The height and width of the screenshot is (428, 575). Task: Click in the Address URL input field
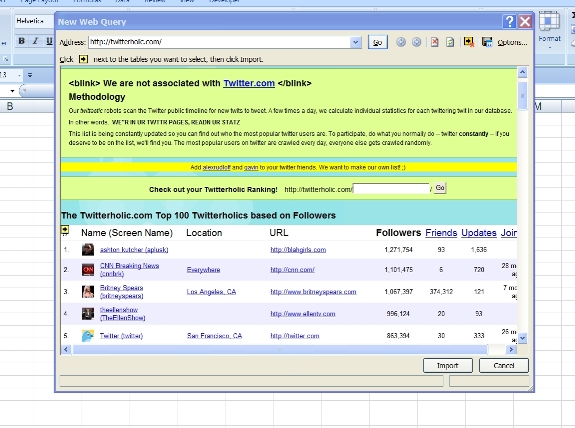(x=219, y=42)
